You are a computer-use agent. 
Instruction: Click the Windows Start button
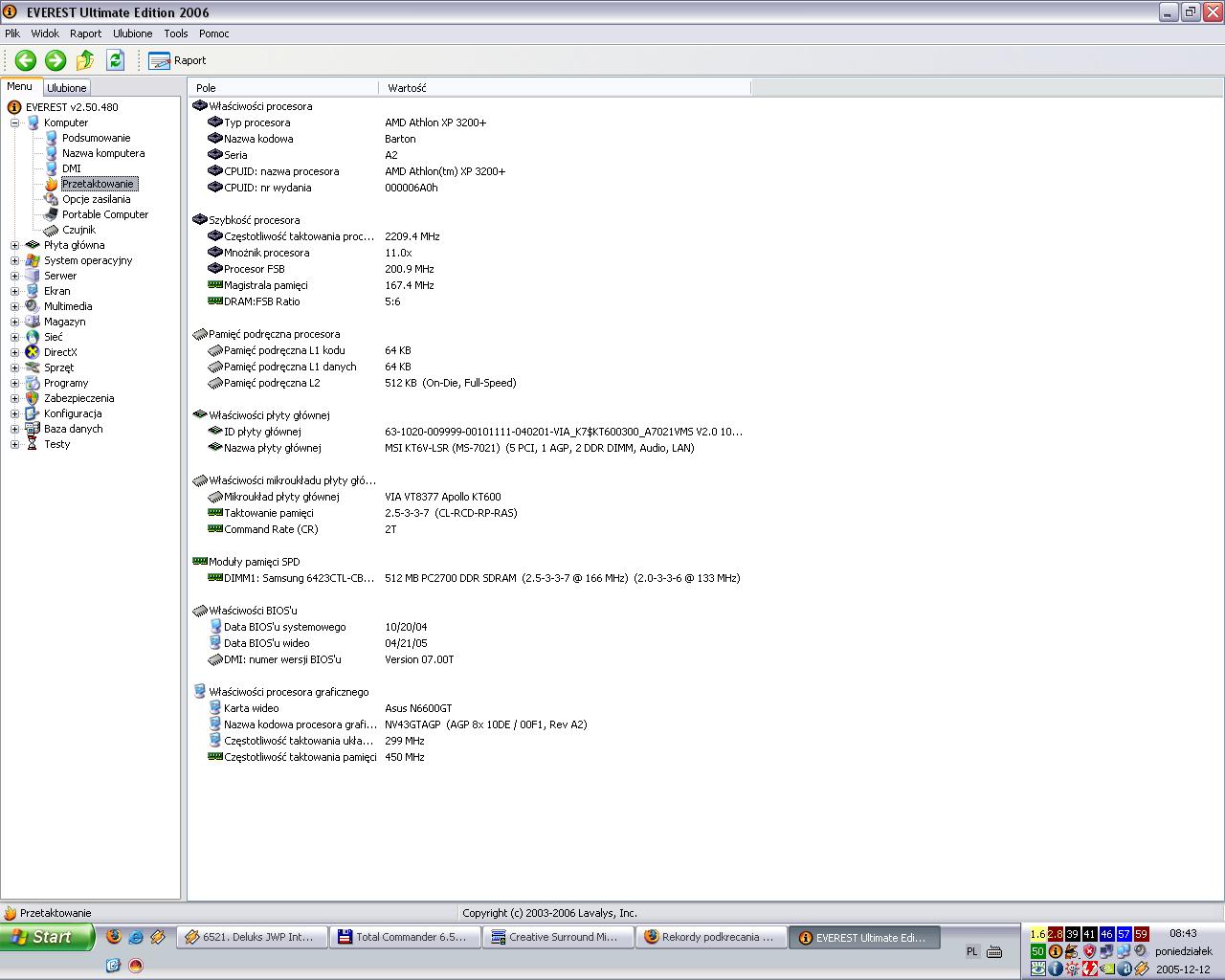(x=46, y=938)
